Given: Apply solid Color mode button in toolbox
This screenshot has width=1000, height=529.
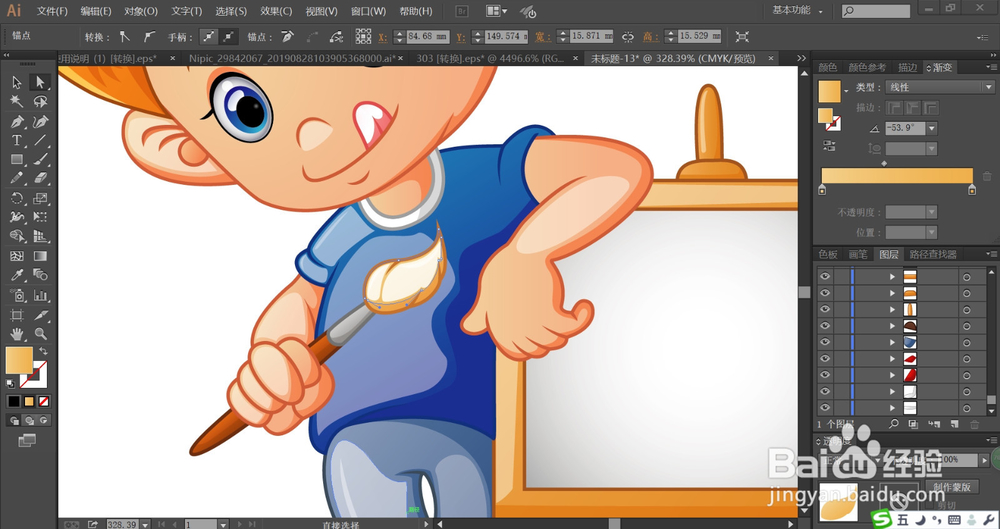Looking at the screenshot, I should (x=13, y=401).
